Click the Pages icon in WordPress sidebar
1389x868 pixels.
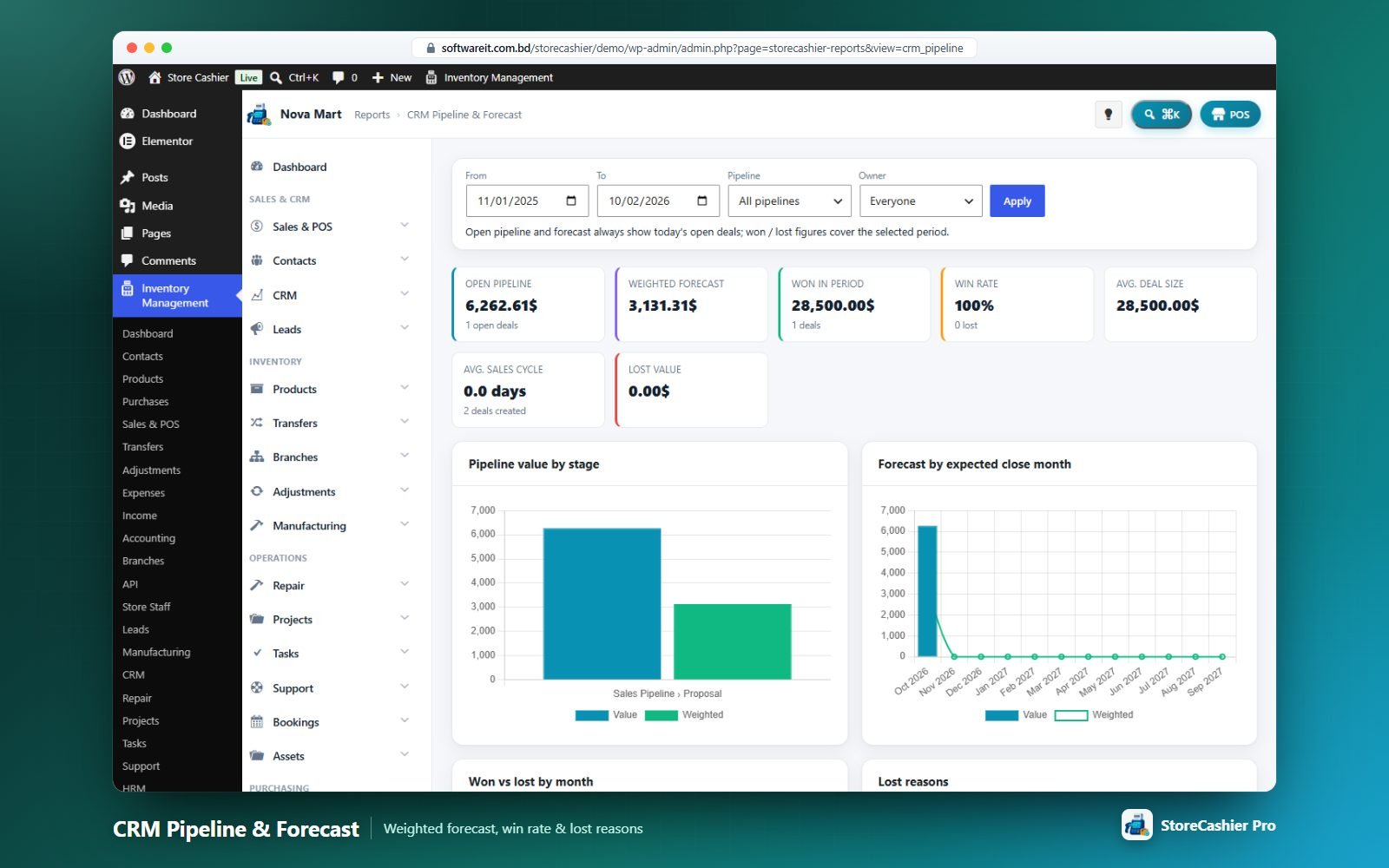click(128, 233)
